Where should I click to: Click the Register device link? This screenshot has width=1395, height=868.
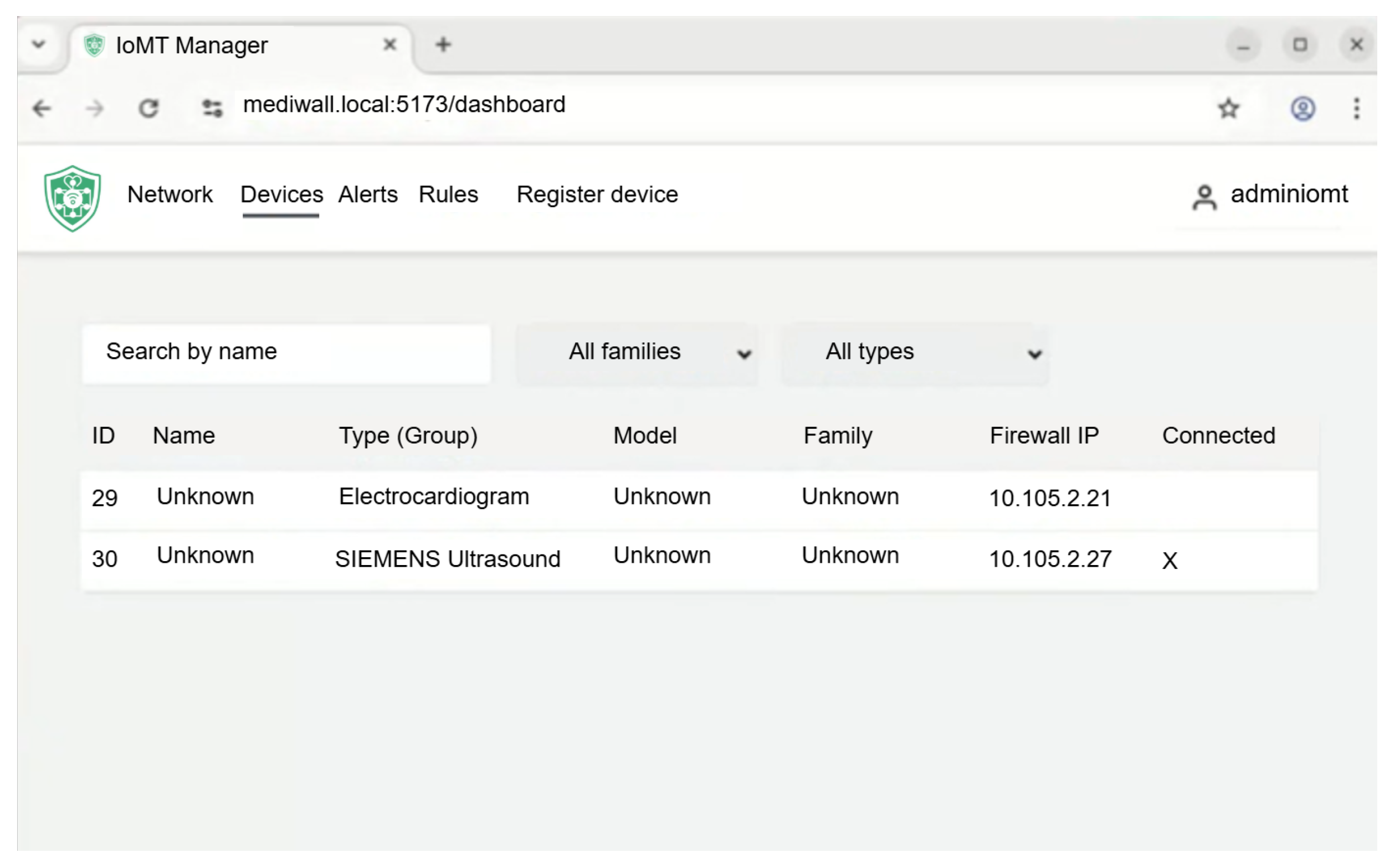pos(597,194)
